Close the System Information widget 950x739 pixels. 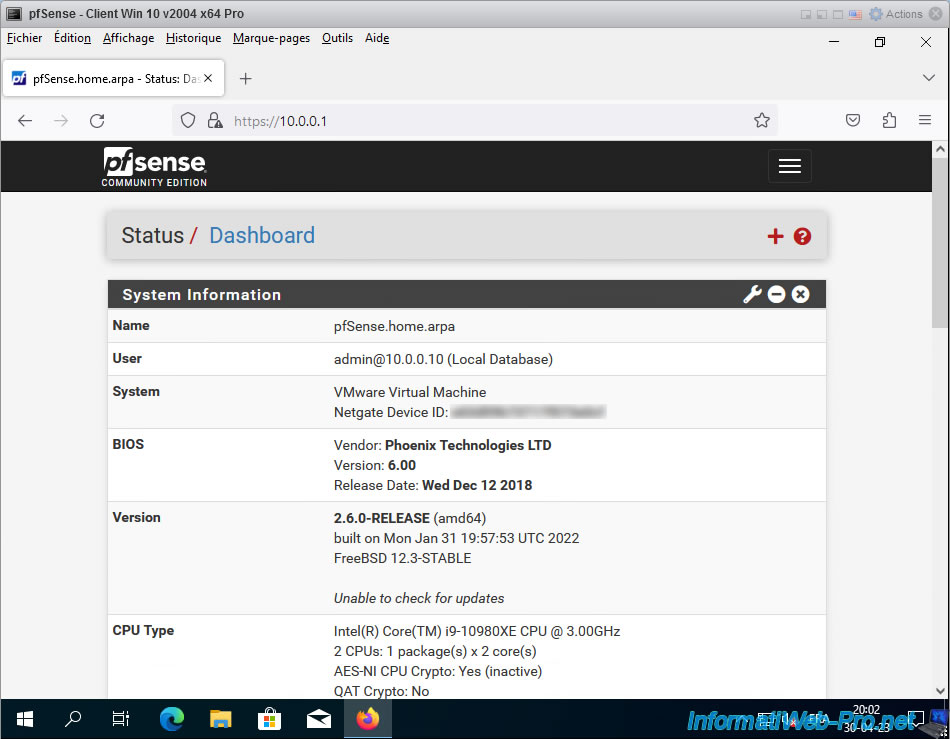pyautogui.click(x=800, y=294)
